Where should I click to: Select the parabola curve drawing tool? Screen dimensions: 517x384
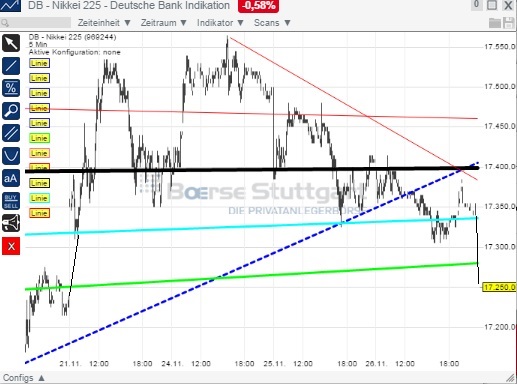point(11,156)
